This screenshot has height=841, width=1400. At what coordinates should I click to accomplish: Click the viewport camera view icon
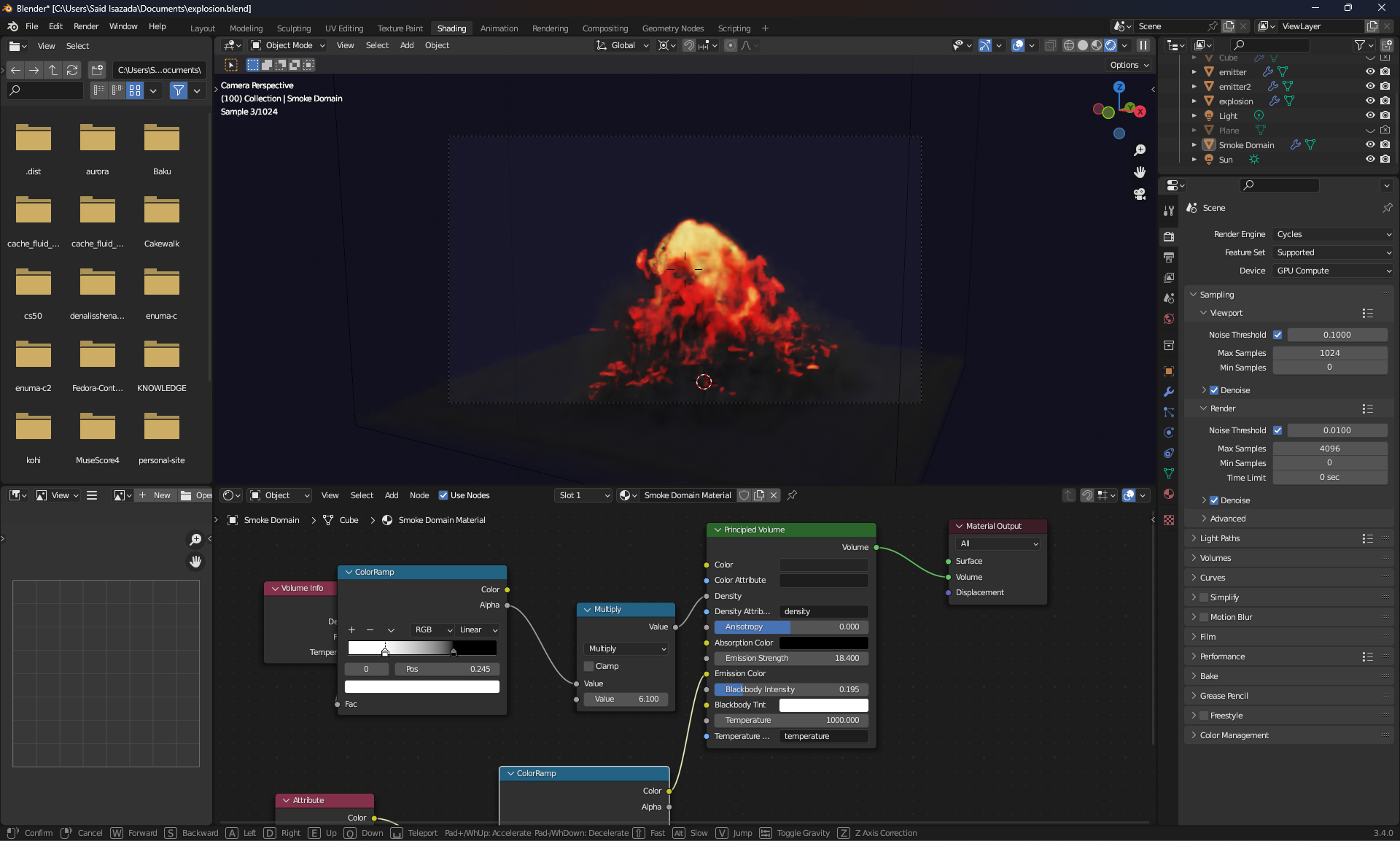[x=1140, y=194]
